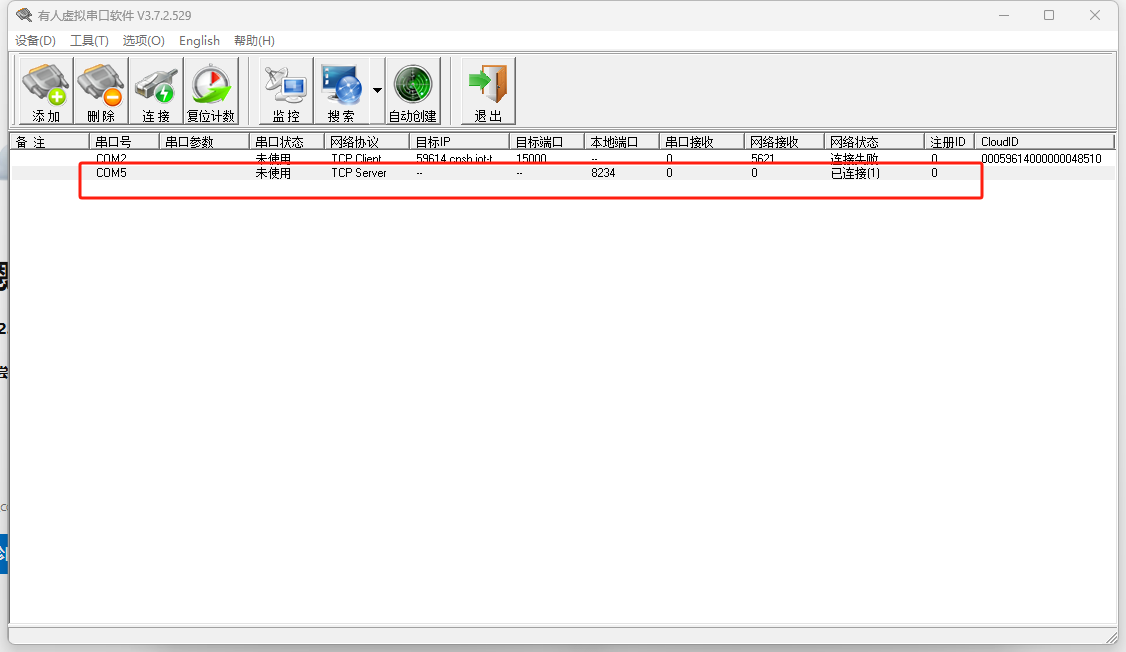Close the virtual serial port window

[1094, 15]
